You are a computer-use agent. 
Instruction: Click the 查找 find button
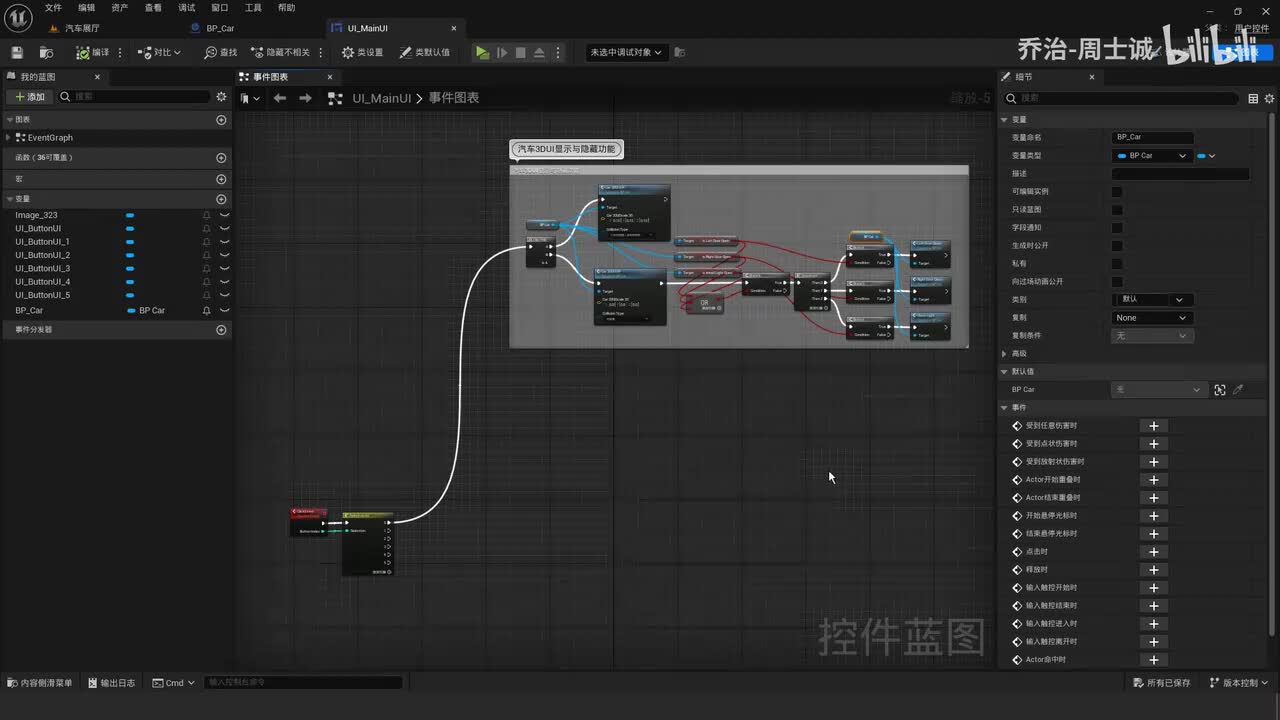click(x=221, y=52)
